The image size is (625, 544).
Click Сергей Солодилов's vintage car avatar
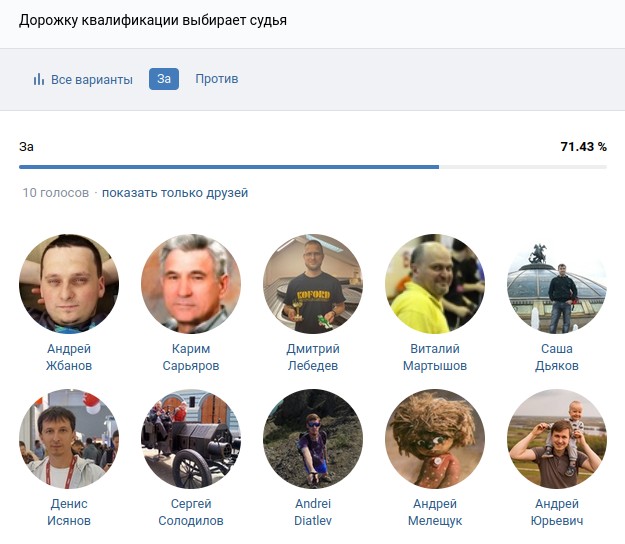point(191,439)
